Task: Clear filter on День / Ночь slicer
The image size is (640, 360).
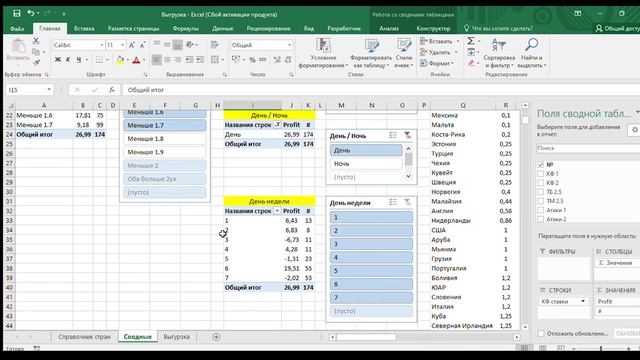Action: coord(407,136)
